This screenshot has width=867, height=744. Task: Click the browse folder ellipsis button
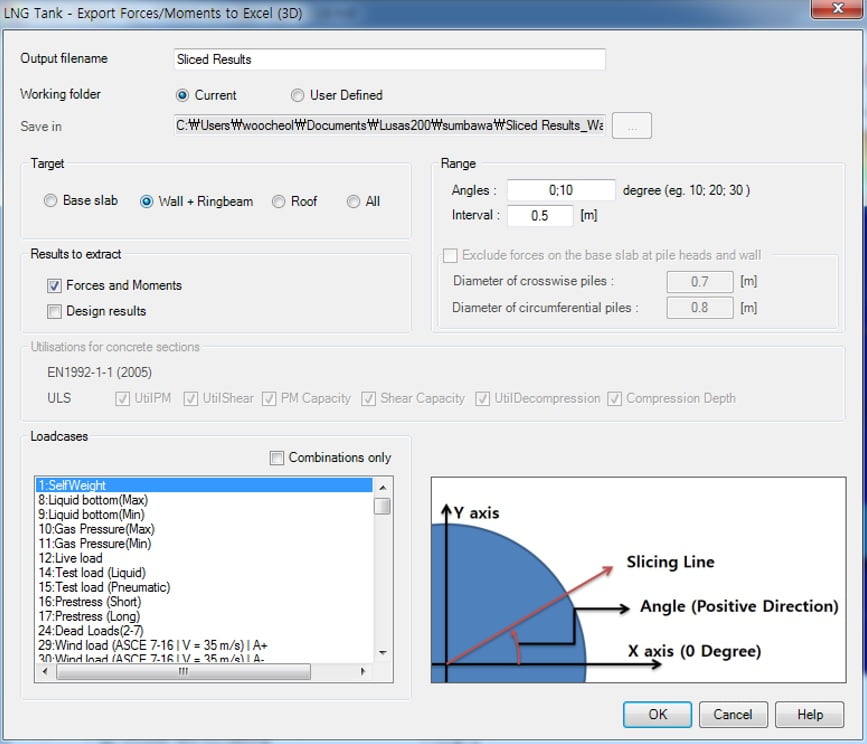[631, 126]
